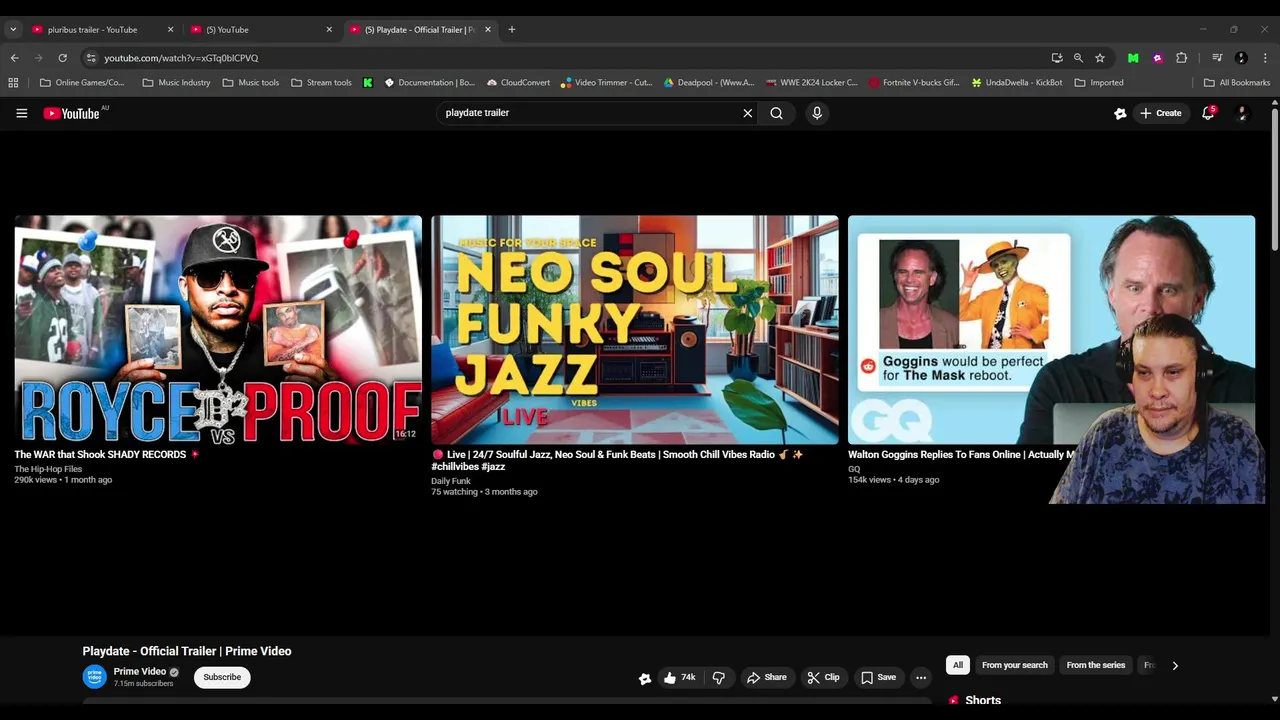Click the icon left of the like button
This screenshot has width=1280, height=720.
point(645,678)
